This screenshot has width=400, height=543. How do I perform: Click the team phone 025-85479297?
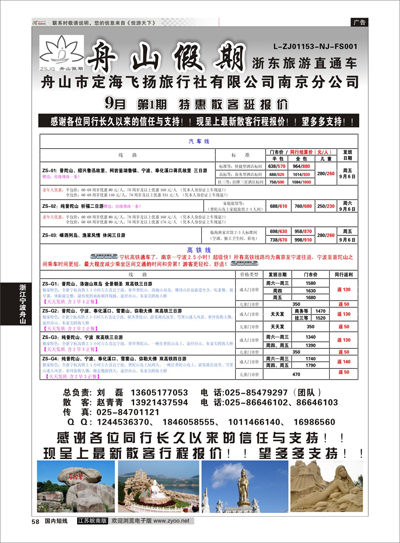click(x=256, y=392)
